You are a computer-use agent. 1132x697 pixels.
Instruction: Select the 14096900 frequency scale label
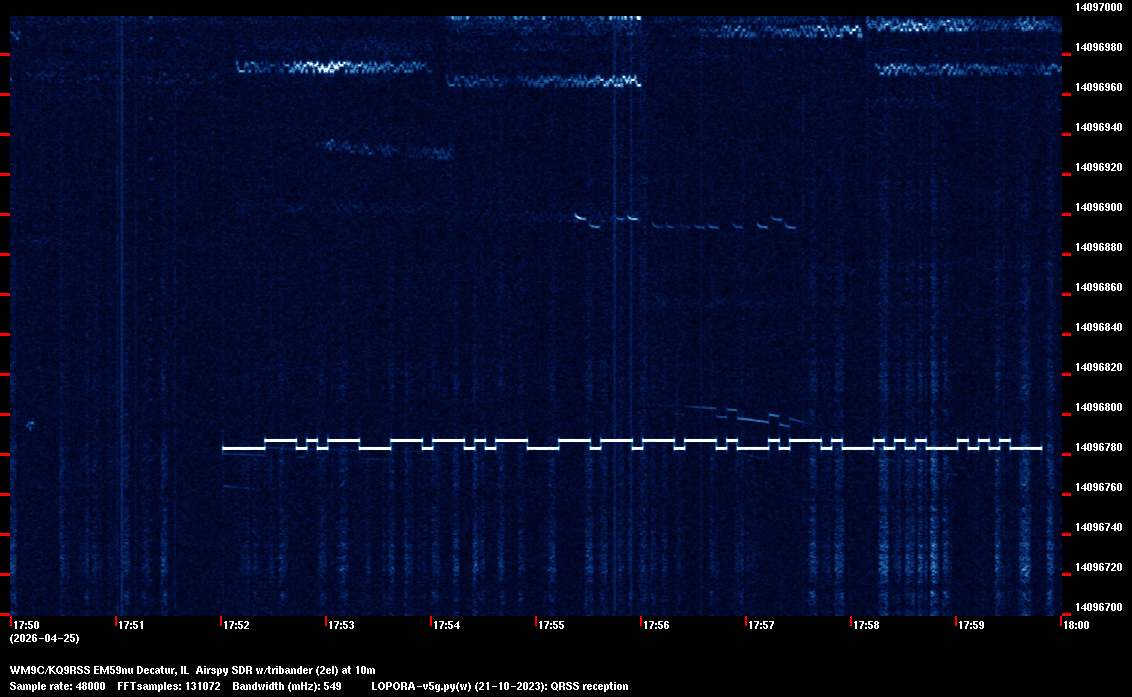1098,207
